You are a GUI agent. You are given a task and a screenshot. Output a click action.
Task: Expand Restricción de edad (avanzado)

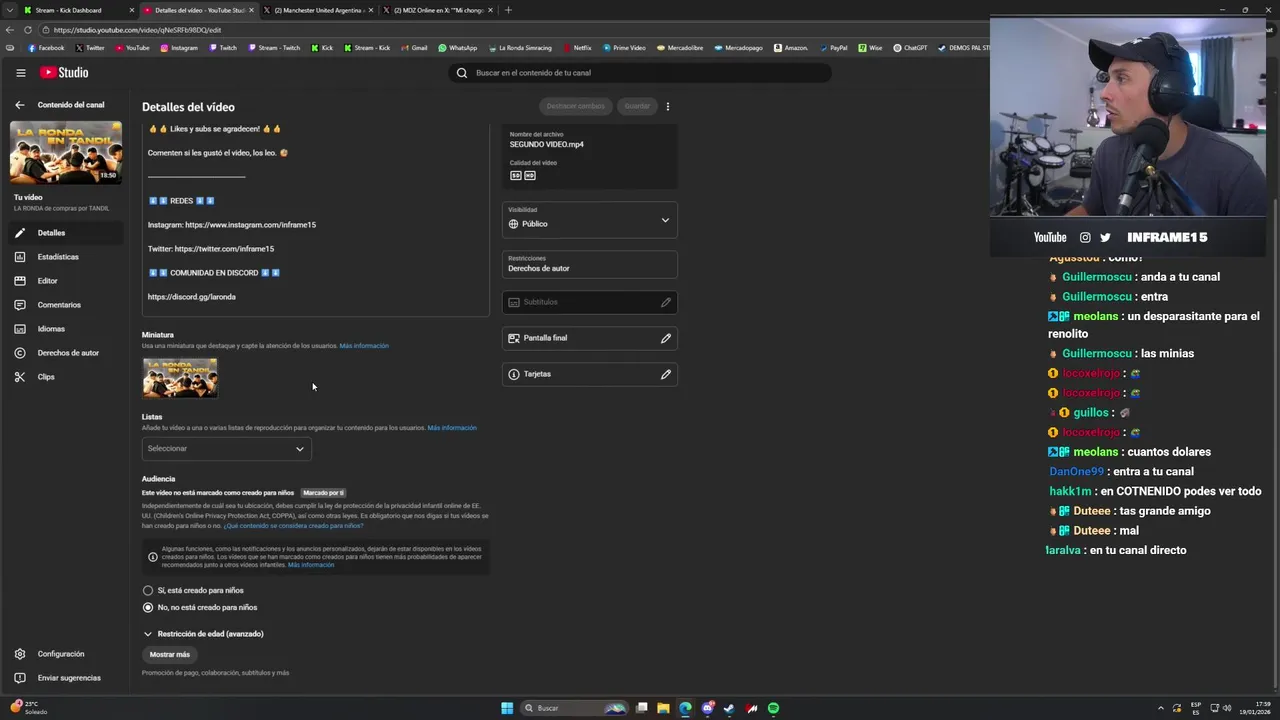coord(203,634)
